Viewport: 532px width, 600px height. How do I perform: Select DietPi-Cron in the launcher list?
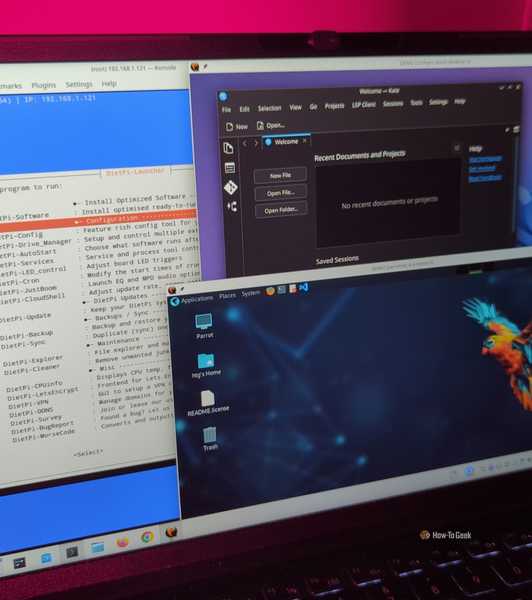click(x=20, y=282)
